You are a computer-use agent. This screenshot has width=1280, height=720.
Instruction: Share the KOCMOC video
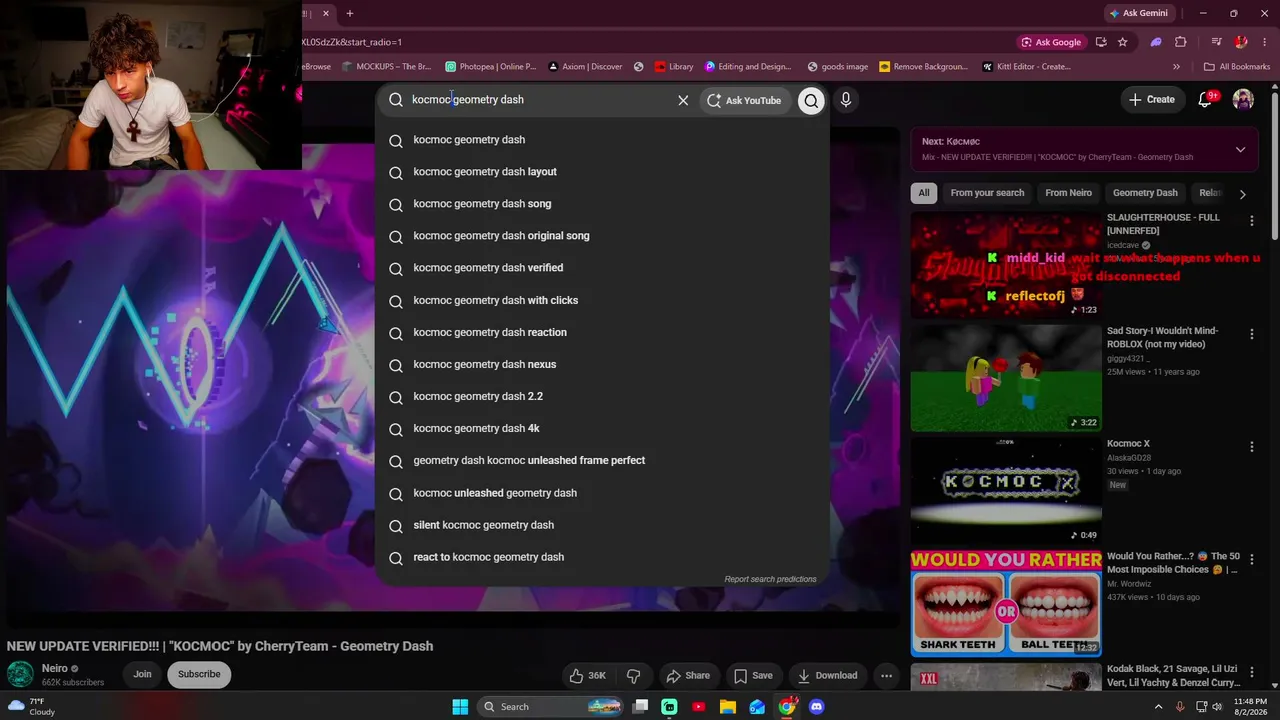coord(688,676)
